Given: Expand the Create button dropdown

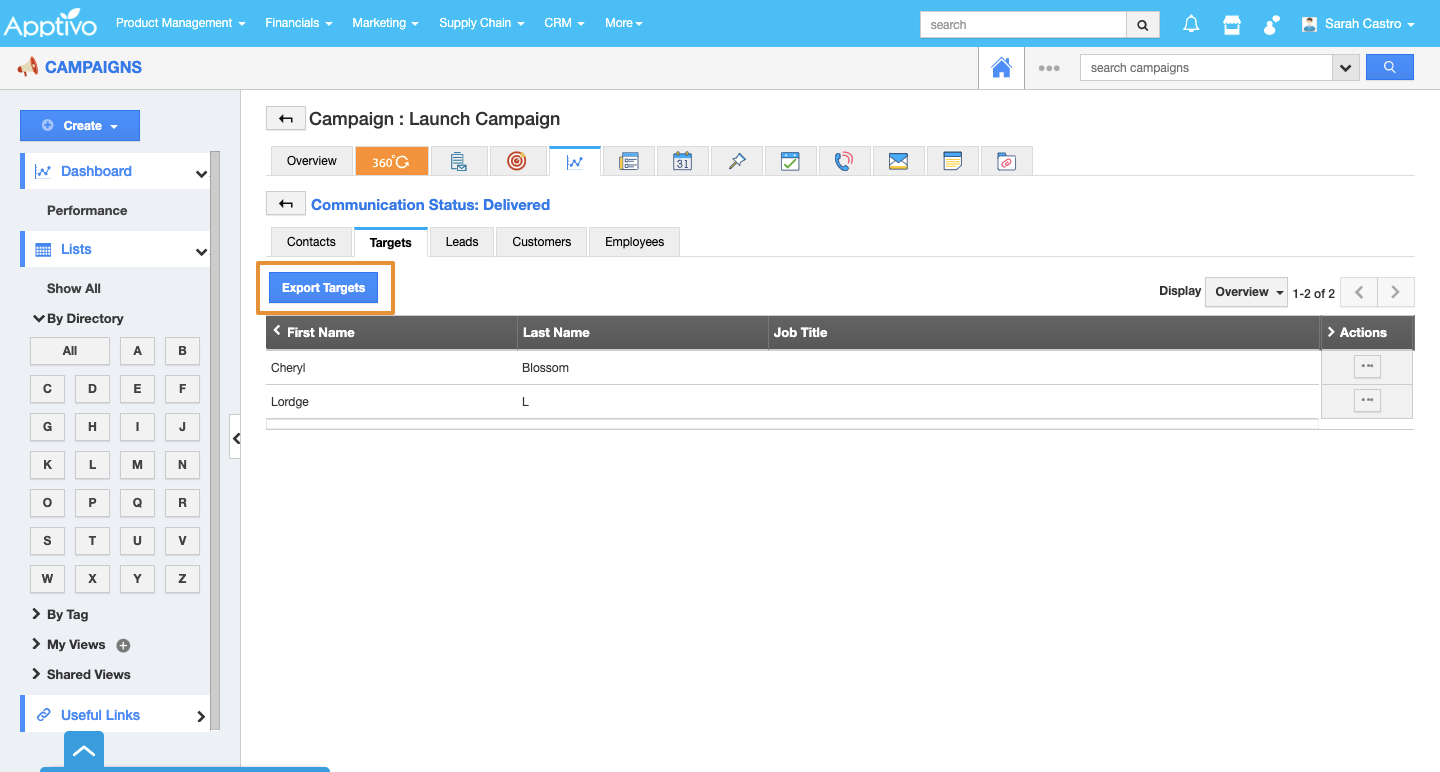Looking at the screenshot, I should 80,126.
